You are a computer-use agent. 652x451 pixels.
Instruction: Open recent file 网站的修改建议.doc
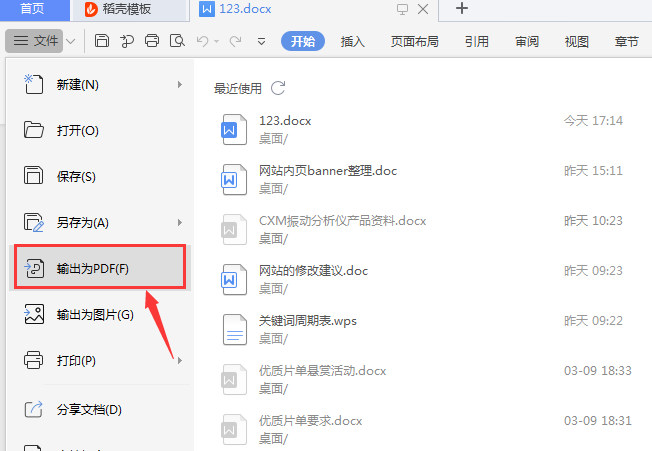(x=424, y=279)
